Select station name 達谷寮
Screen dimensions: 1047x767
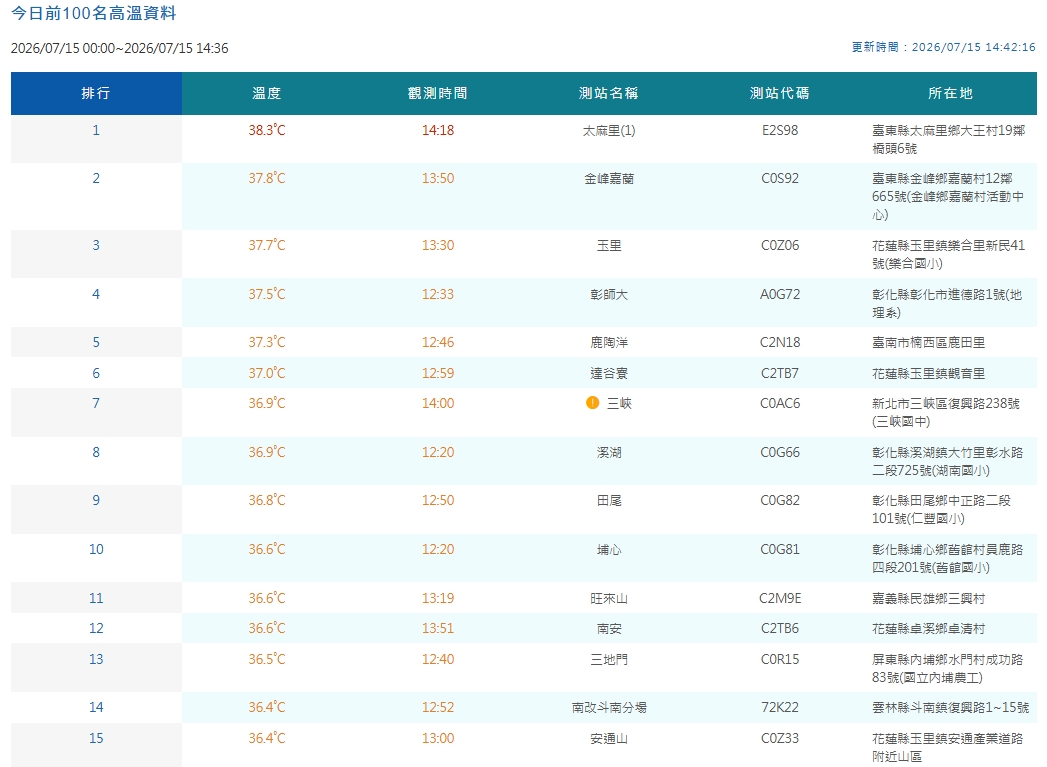click(x=609, y=373)
